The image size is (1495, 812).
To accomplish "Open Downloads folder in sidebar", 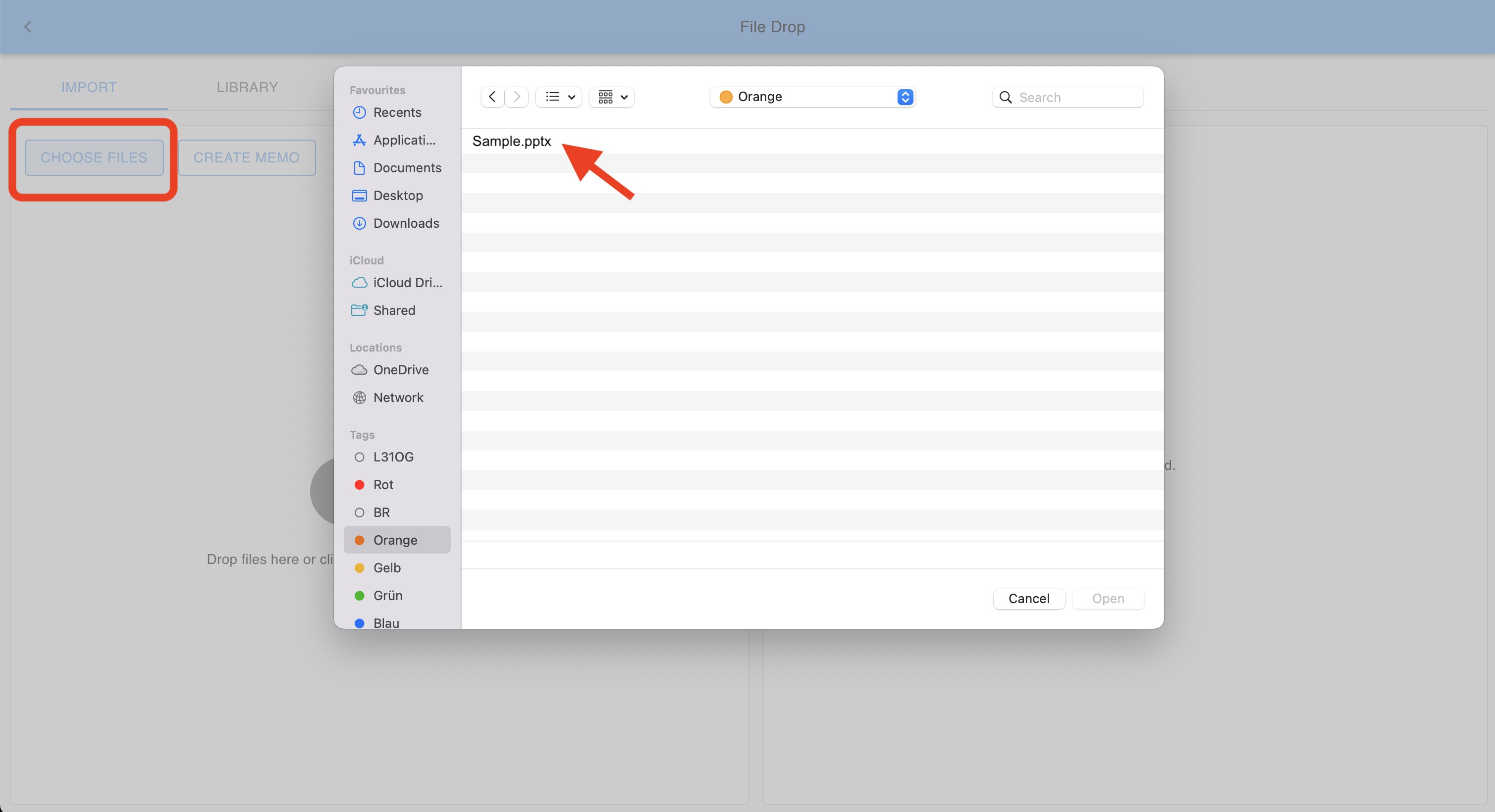I will tap(406, 223).
